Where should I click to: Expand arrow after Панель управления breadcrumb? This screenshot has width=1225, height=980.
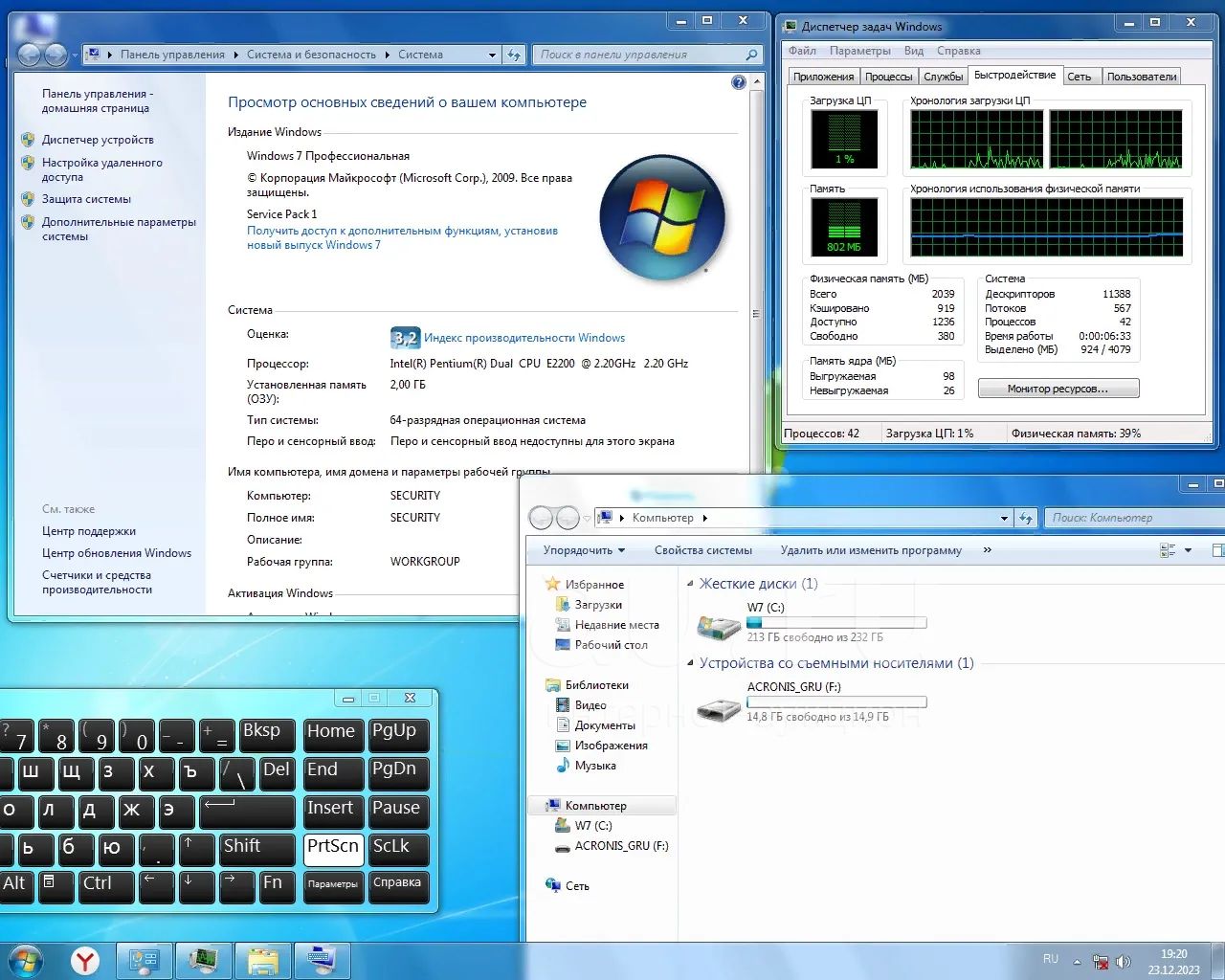[x=235, y=55]
